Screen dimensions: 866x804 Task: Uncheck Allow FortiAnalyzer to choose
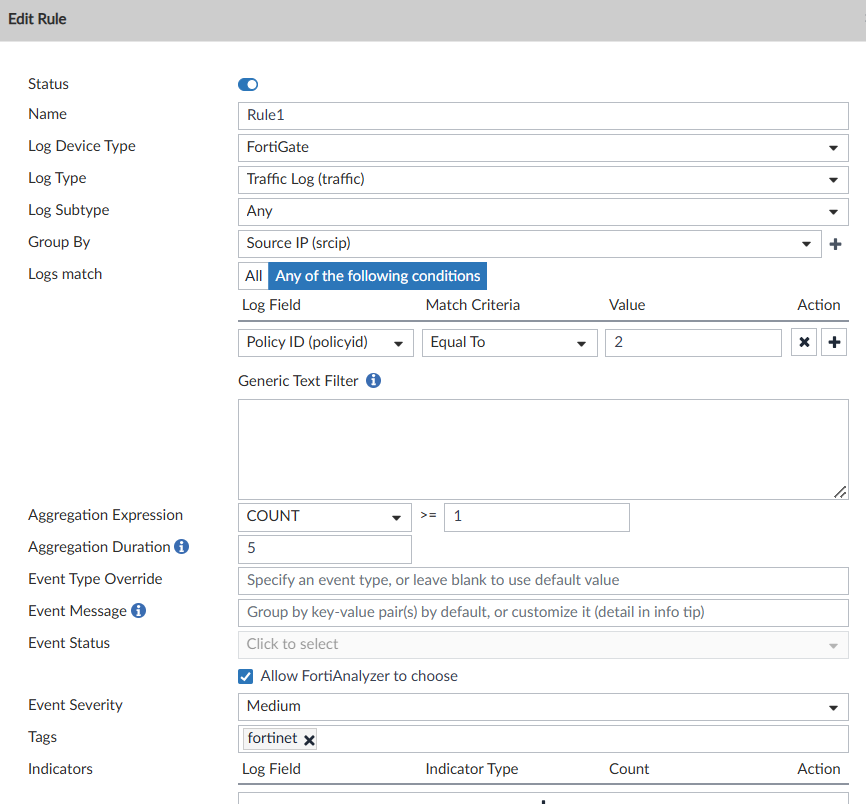[246, 677]
